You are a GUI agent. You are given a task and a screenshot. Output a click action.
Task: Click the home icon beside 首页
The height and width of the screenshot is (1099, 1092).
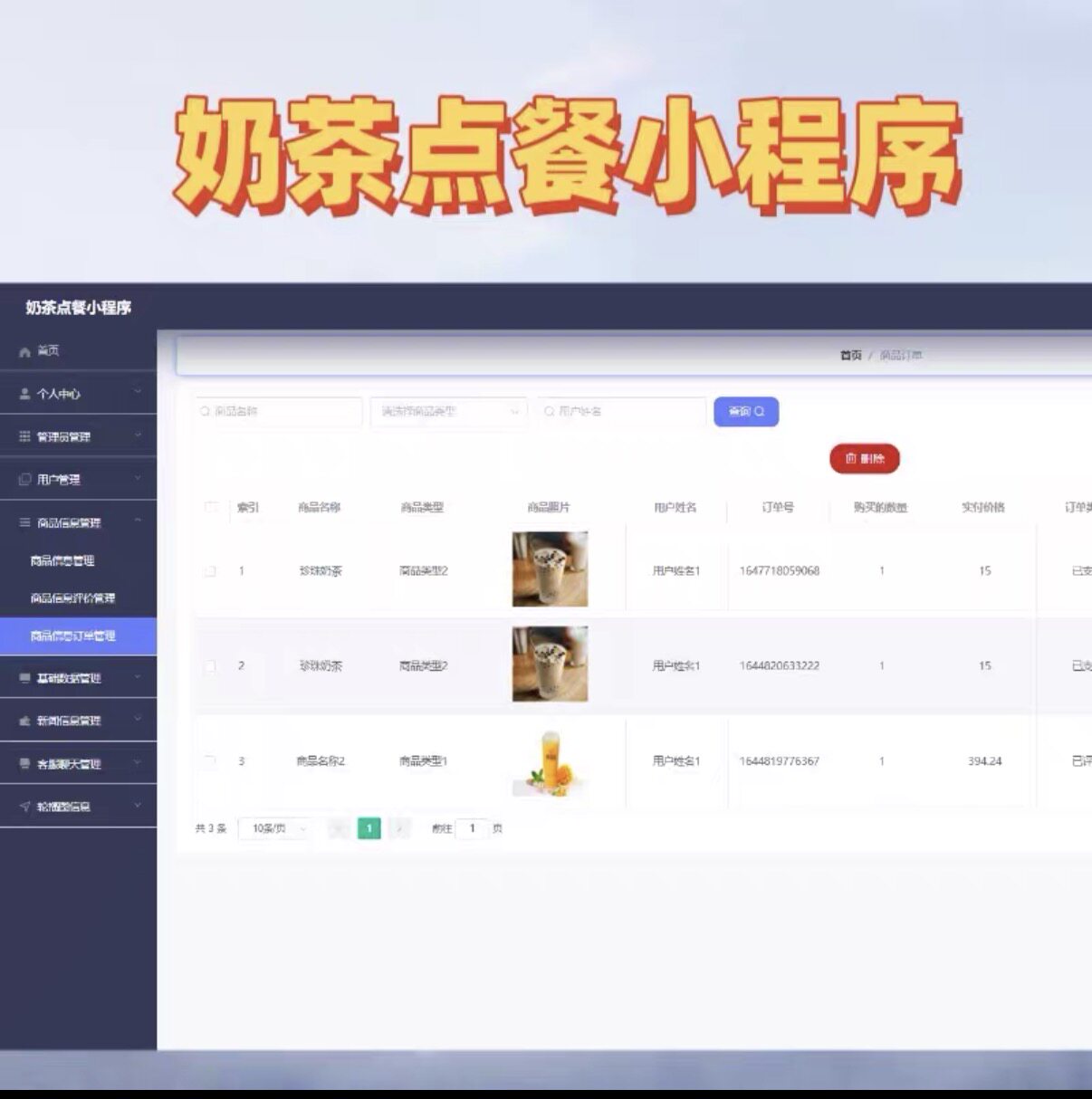tap(25, 352)
